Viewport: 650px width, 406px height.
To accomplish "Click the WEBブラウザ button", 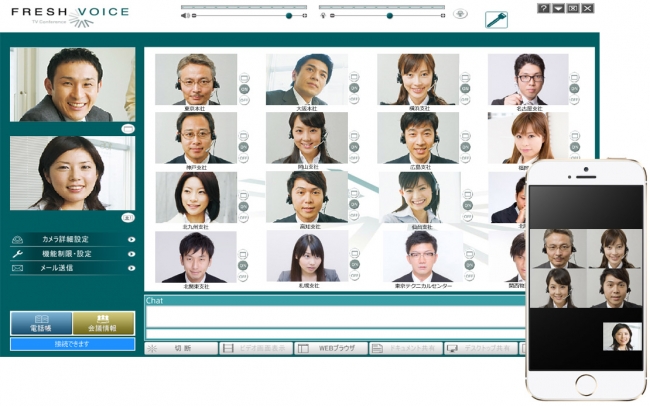I will pyautogui.click(x=331, y=348).
